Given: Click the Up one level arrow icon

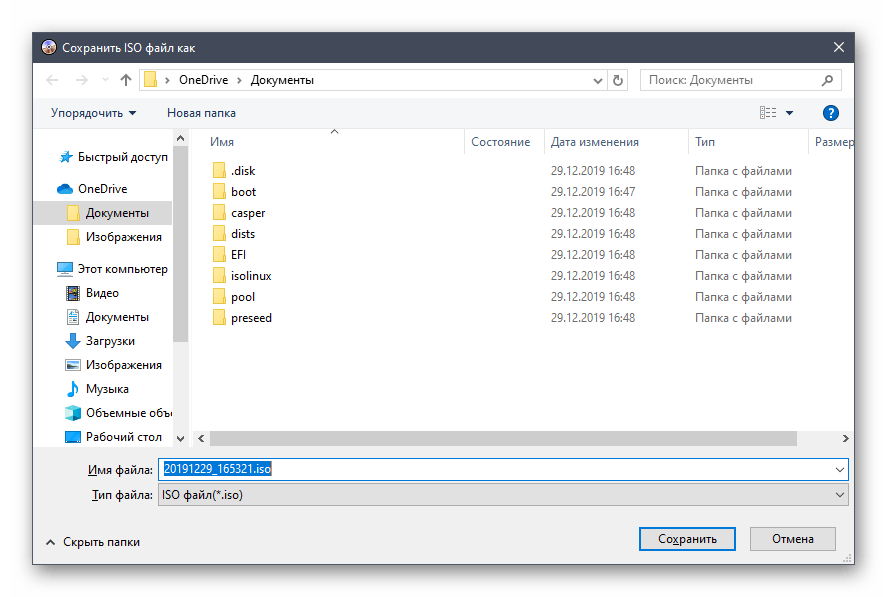Looking at the screenshot, I should [x=126, y=80].
